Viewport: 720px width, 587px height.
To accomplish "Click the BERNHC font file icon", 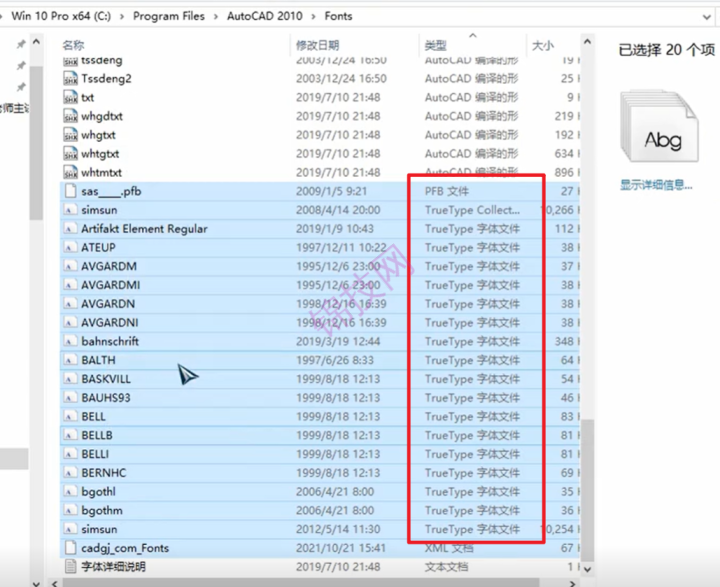I will tap(70, 473).
